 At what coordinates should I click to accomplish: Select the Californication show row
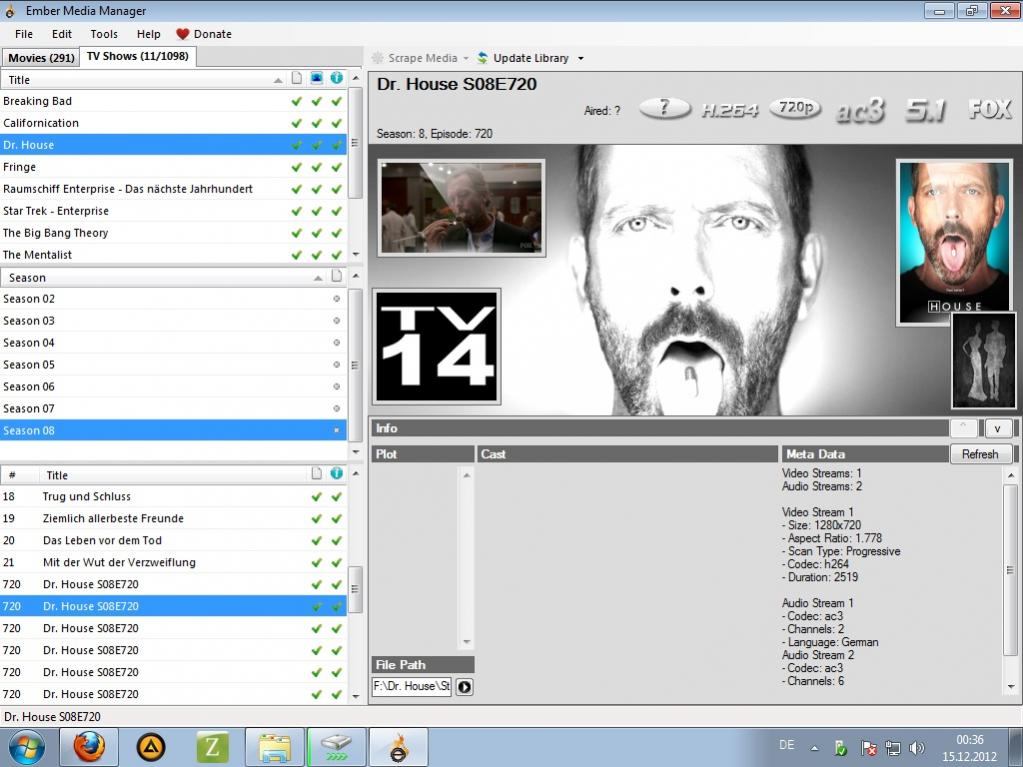(174, 123)
